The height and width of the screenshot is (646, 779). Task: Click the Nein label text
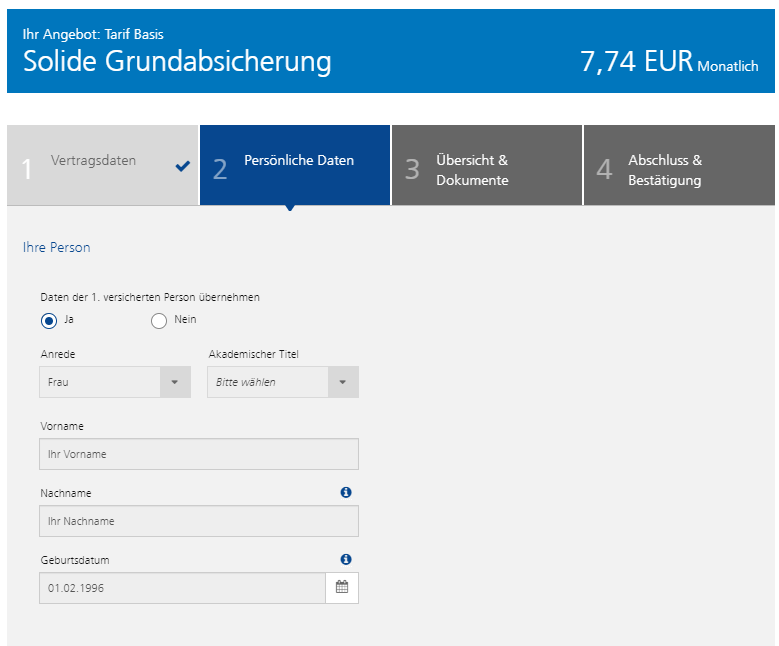point(185,319)
